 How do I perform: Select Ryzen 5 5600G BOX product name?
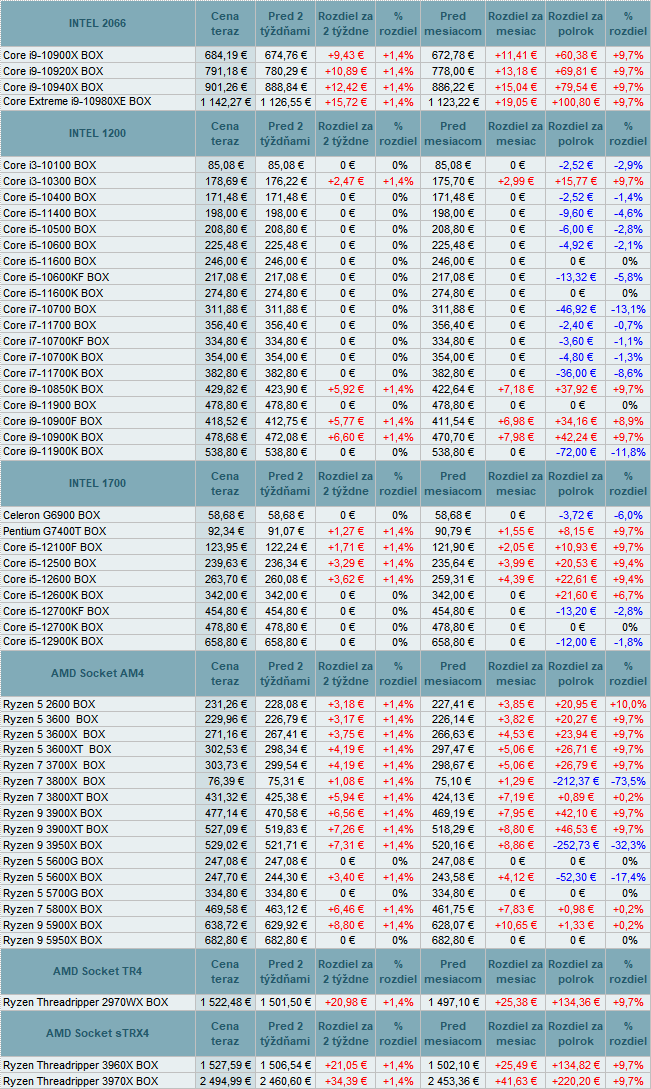pos(53,861)
